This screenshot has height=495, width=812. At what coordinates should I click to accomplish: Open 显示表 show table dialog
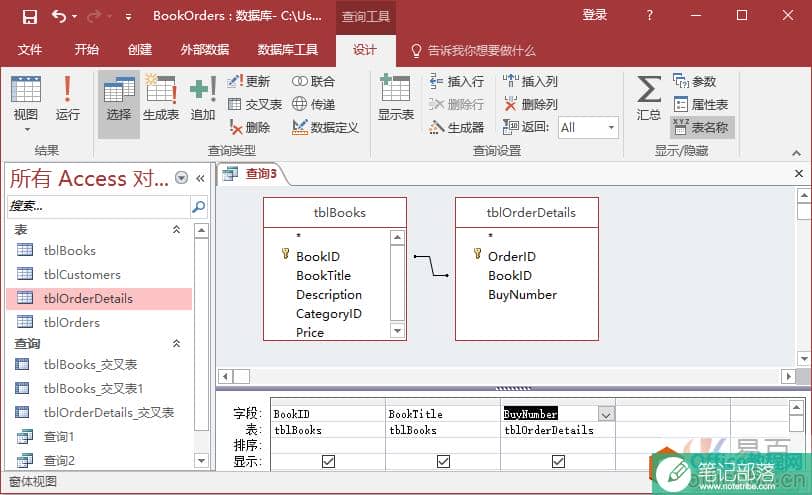tap(396, 98)
